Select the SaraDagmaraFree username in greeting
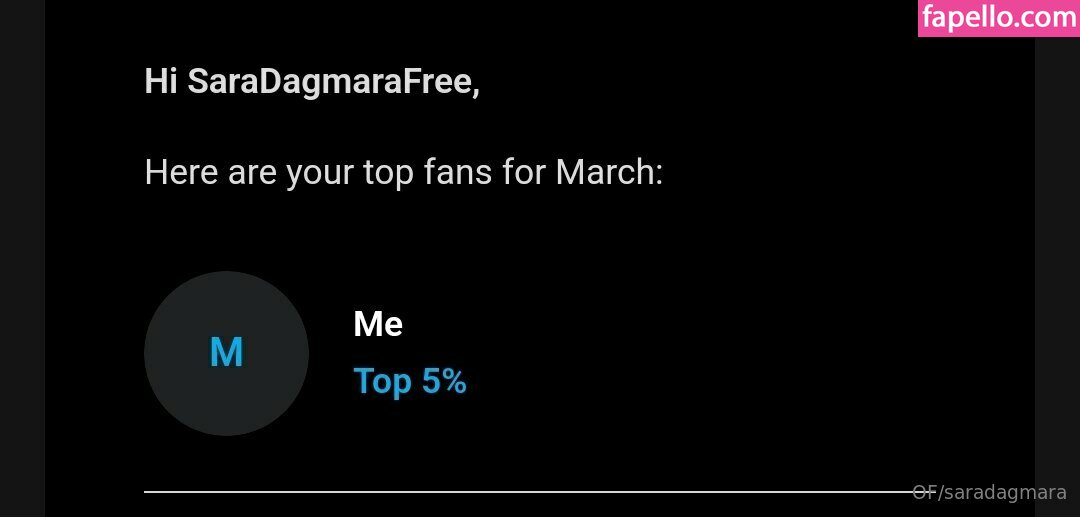 328,82
